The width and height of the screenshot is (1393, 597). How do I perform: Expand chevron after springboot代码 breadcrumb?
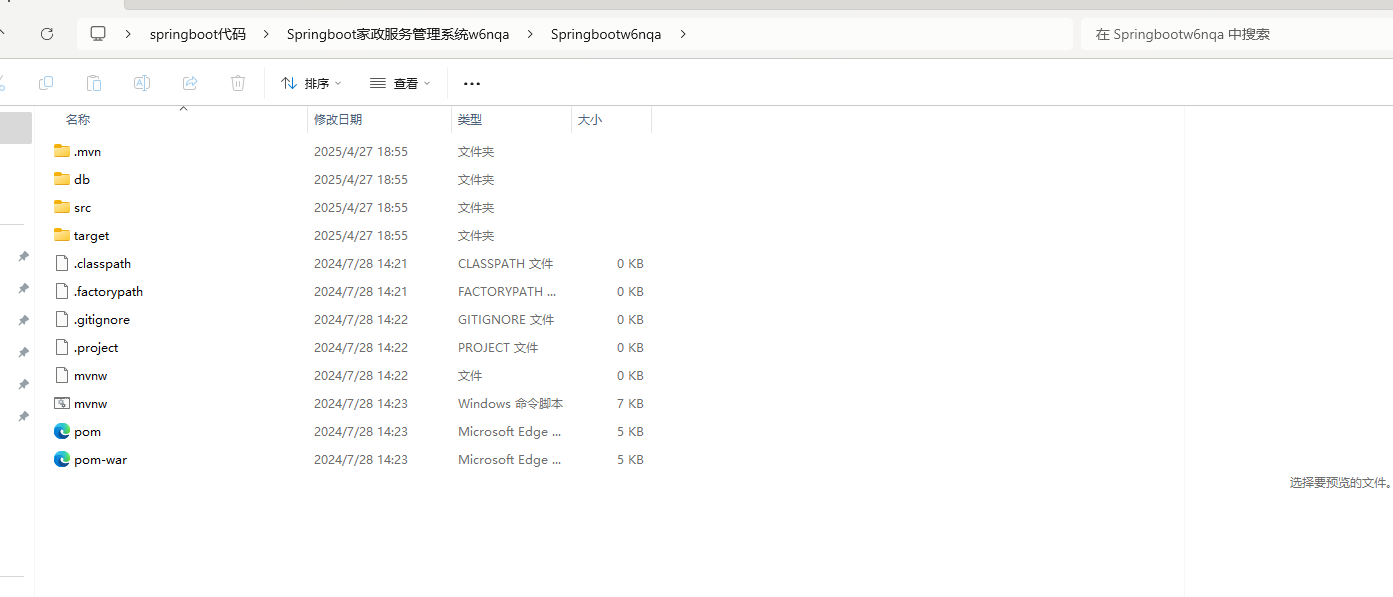click(x=266, y=34)
